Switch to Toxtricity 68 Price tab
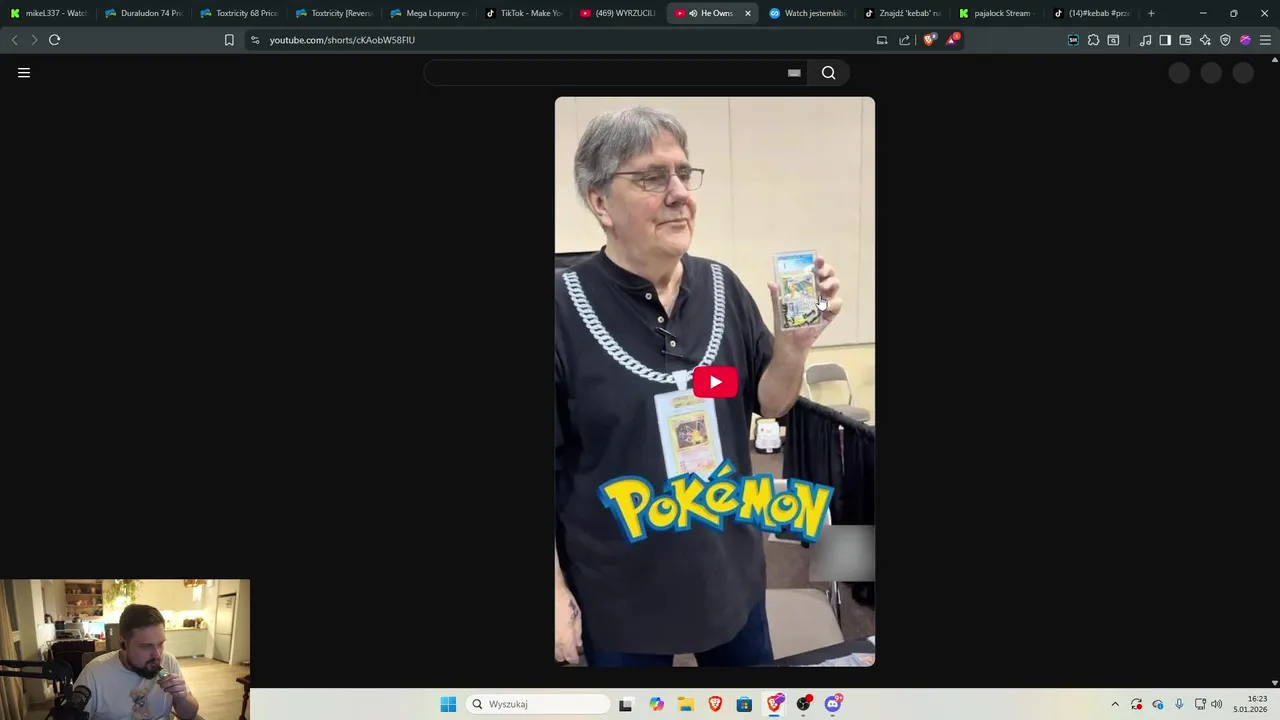This screenshot has height=720, width=1280. pyautogui.click(x=239, y=13)
